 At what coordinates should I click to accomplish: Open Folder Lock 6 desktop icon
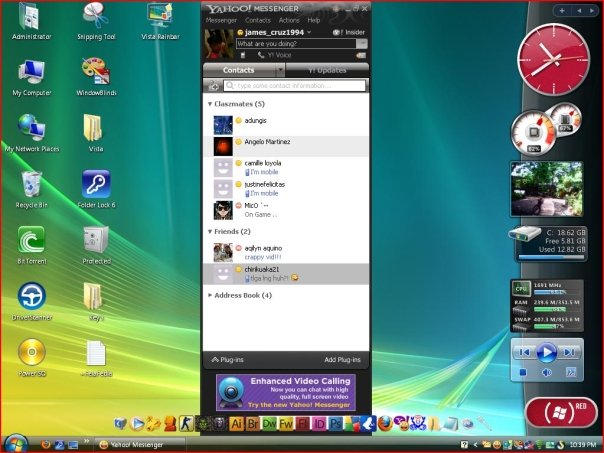(96, 189)
